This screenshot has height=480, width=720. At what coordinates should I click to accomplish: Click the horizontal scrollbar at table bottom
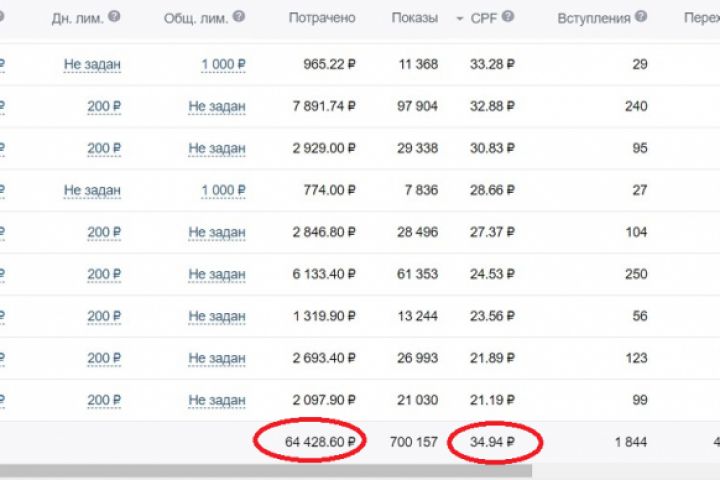pyautogui.click(x=266, y=470)
